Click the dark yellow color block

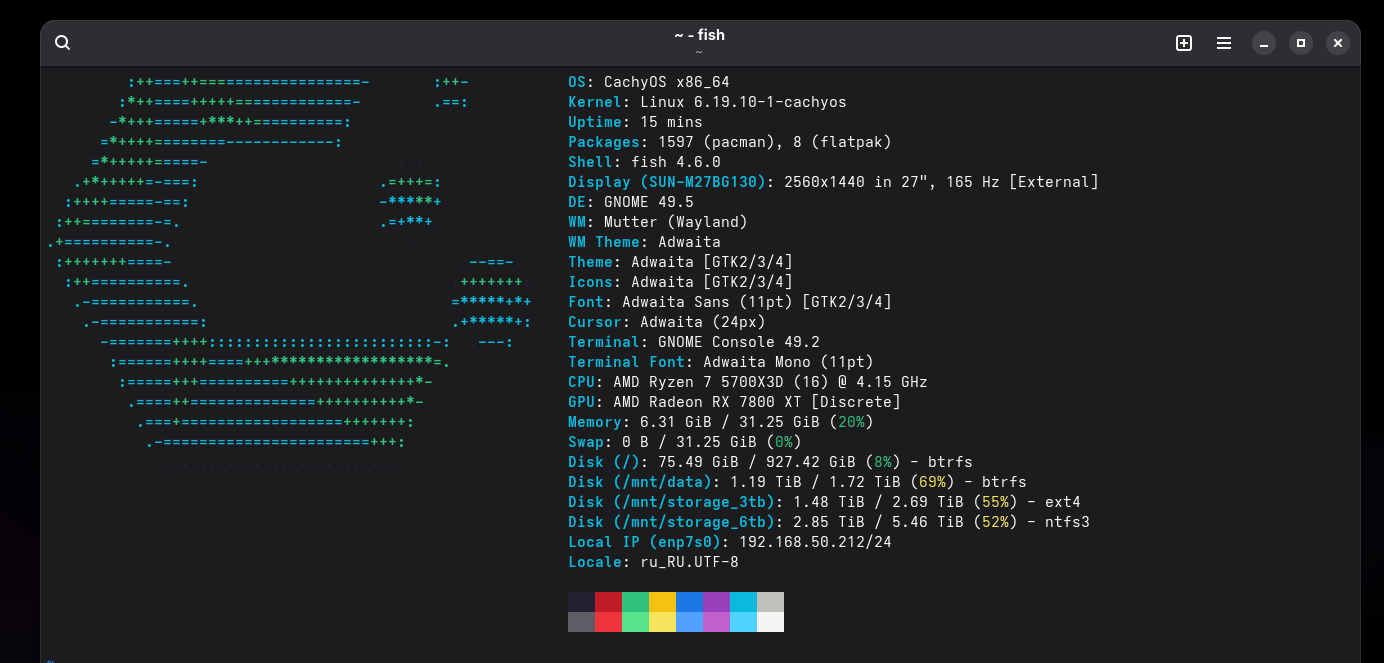(x=662, y=602)
